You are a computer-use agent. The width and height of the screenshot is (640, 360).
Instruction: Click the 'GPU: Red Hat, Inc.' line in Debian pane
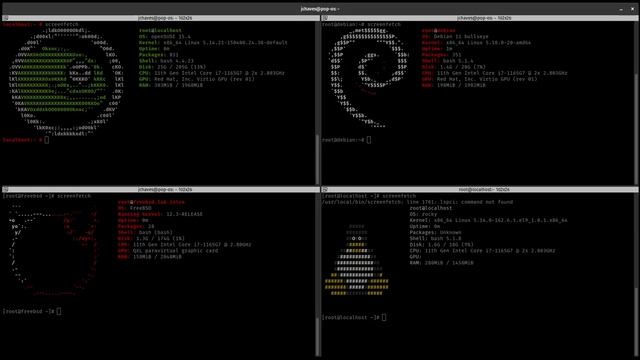[x=479, y=79]
